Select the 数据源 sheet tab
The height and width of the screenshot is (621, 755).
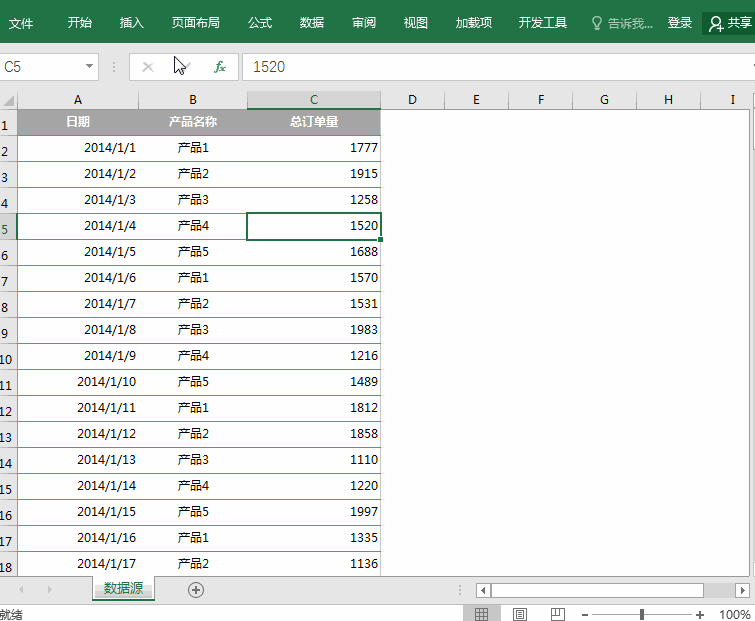(x=123, y=588)
